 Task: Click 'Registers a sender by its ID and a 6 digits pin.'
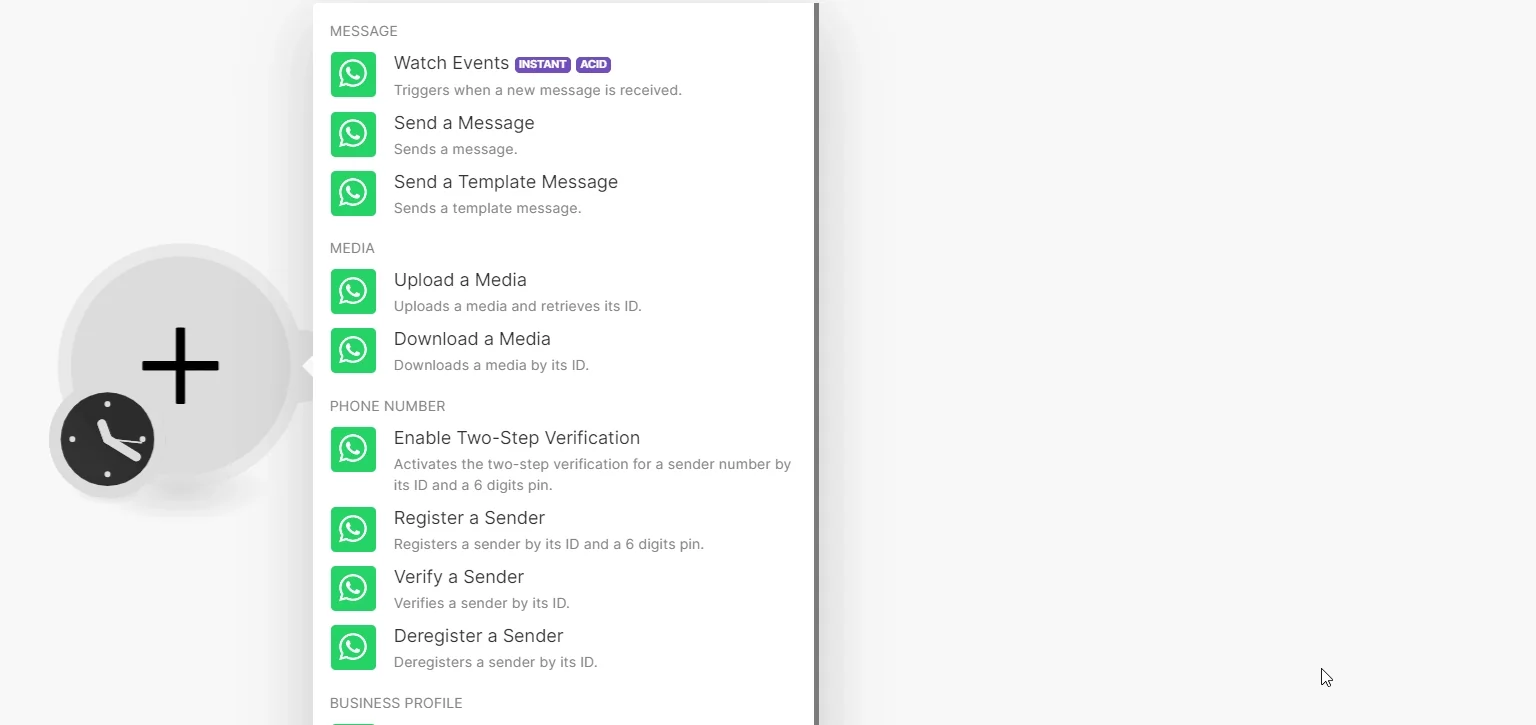549,544
